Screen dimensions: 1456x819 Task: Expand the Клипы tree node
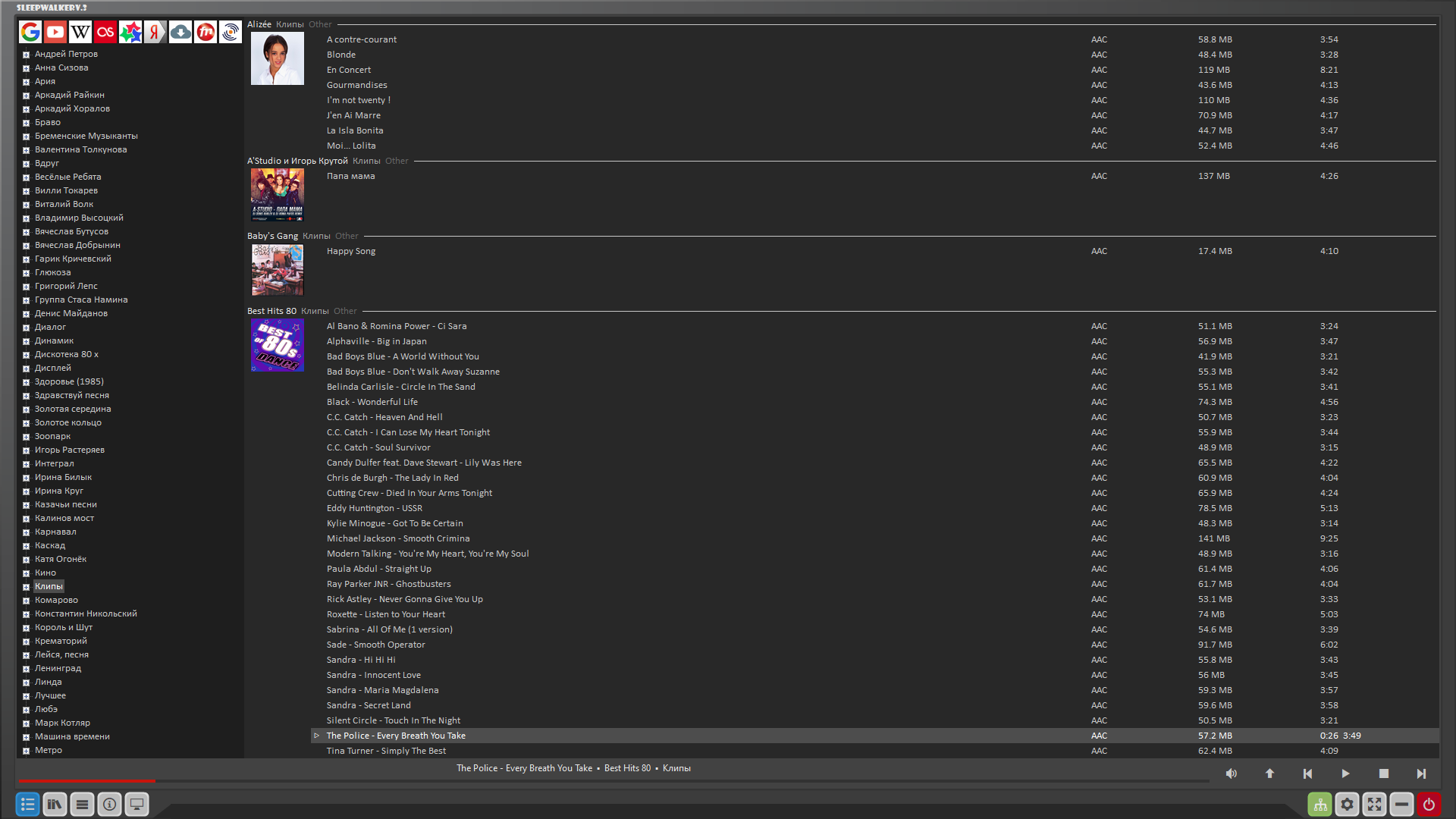coord(26,587)
